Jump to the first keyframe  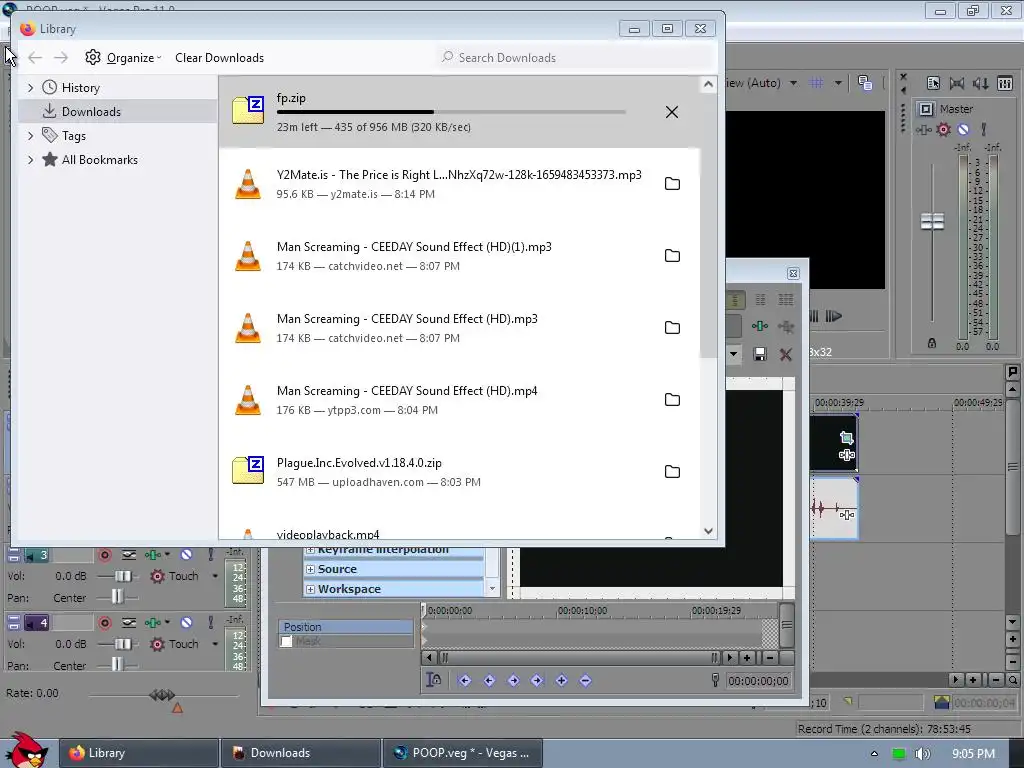click(464, 680)
